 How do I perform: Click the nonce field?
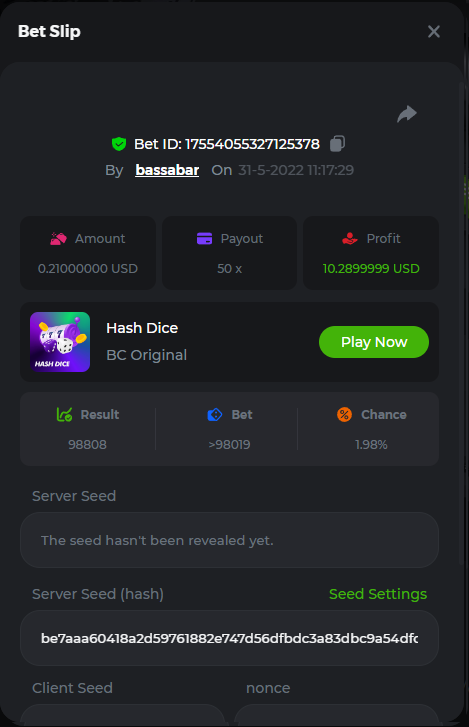336,715
